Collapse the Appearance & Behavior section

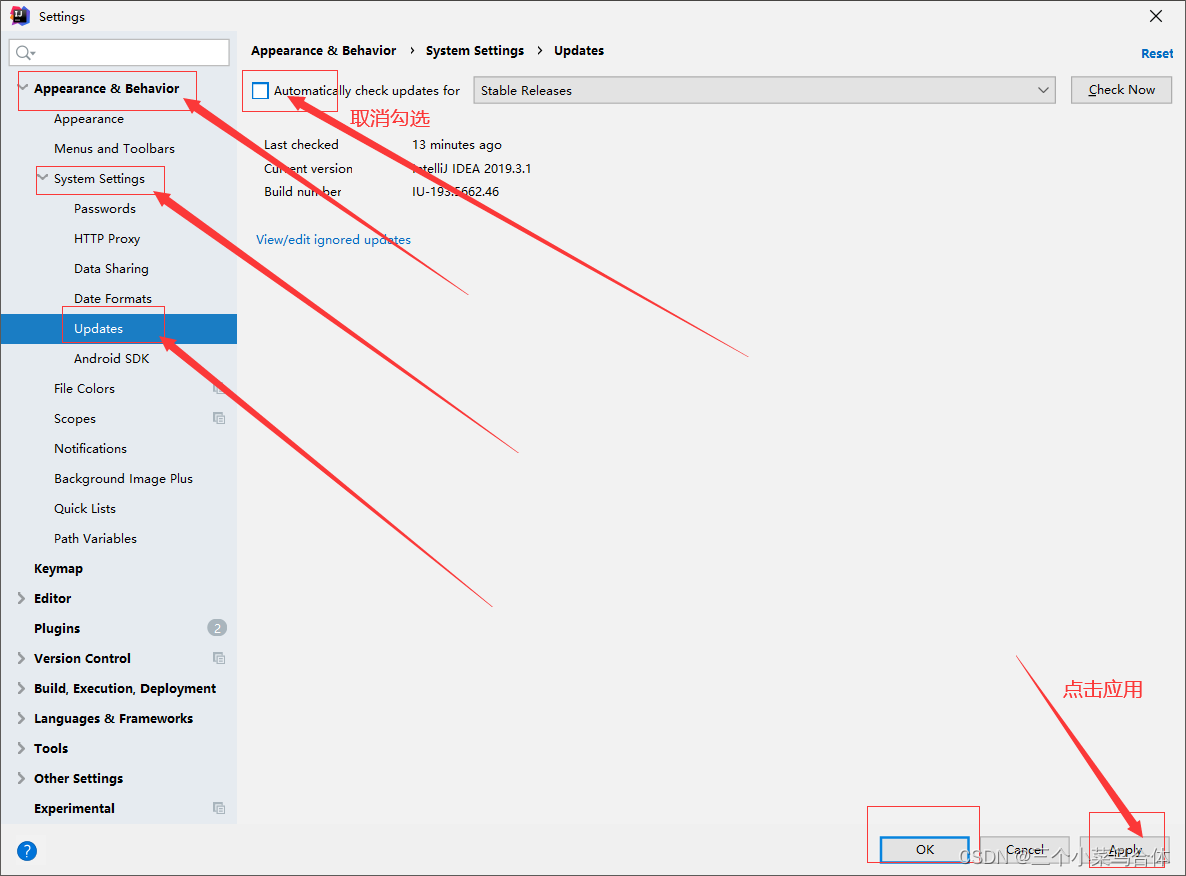point(23,88)
